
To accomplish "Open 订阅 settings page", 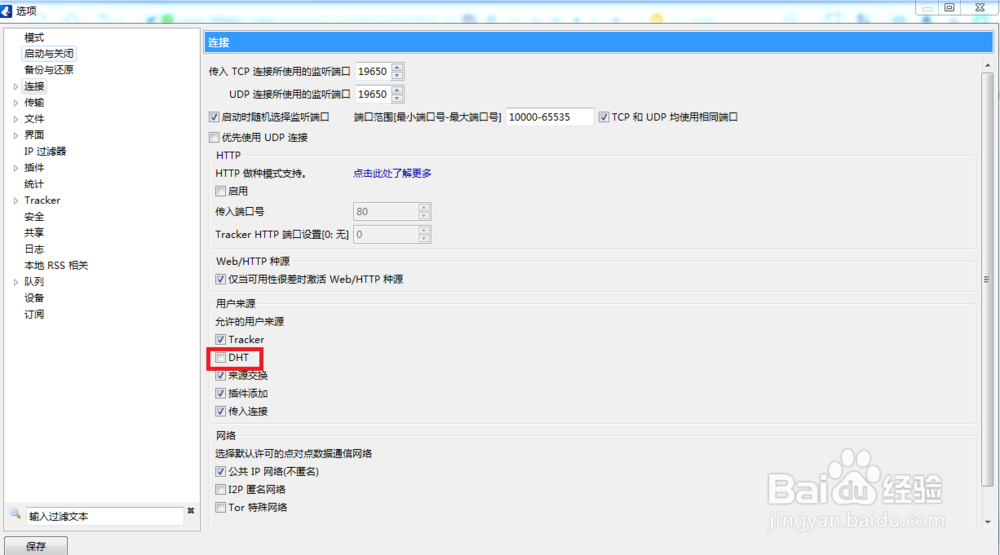I will tap(34, 314).
